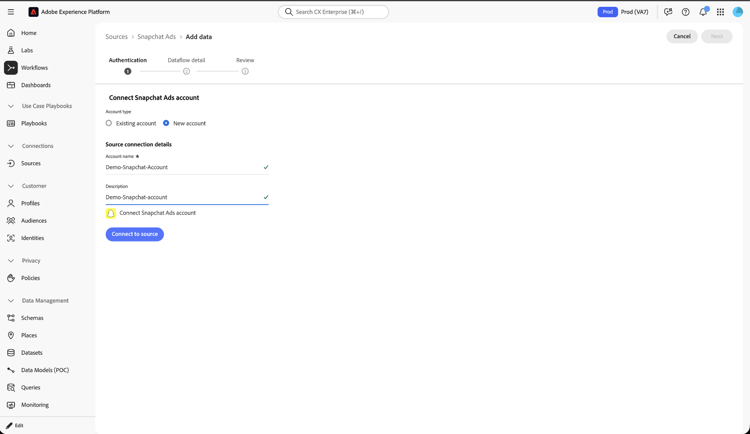The image size is (750, 434).
Task: Click the Source connection details label
Action: click(x=139, y=144)
